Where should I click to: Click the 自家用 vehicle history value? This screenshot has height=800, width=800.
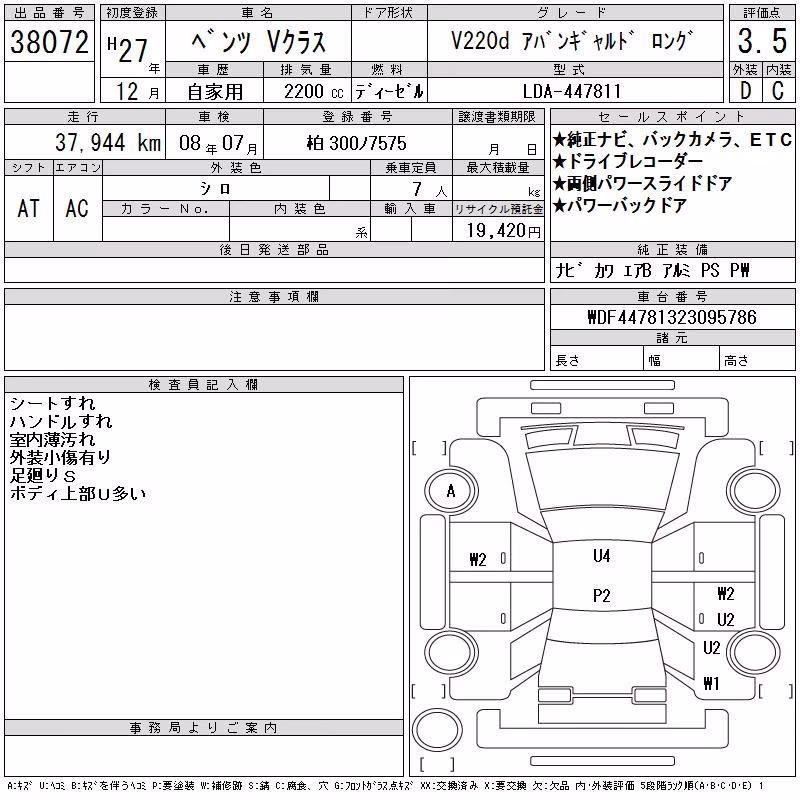click(215, 92)
